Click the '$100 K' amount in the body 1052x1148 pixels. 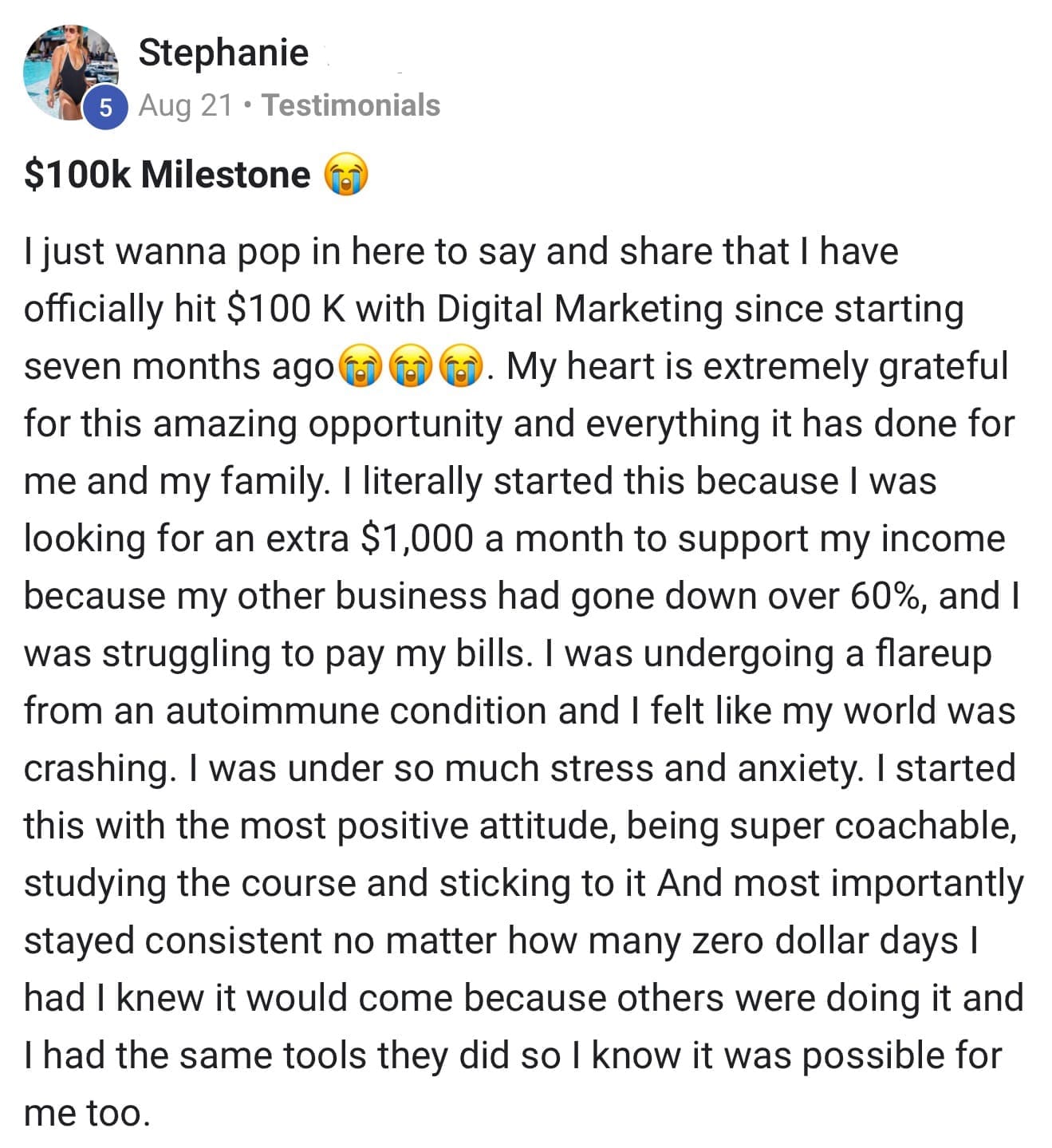pos(286,310)
